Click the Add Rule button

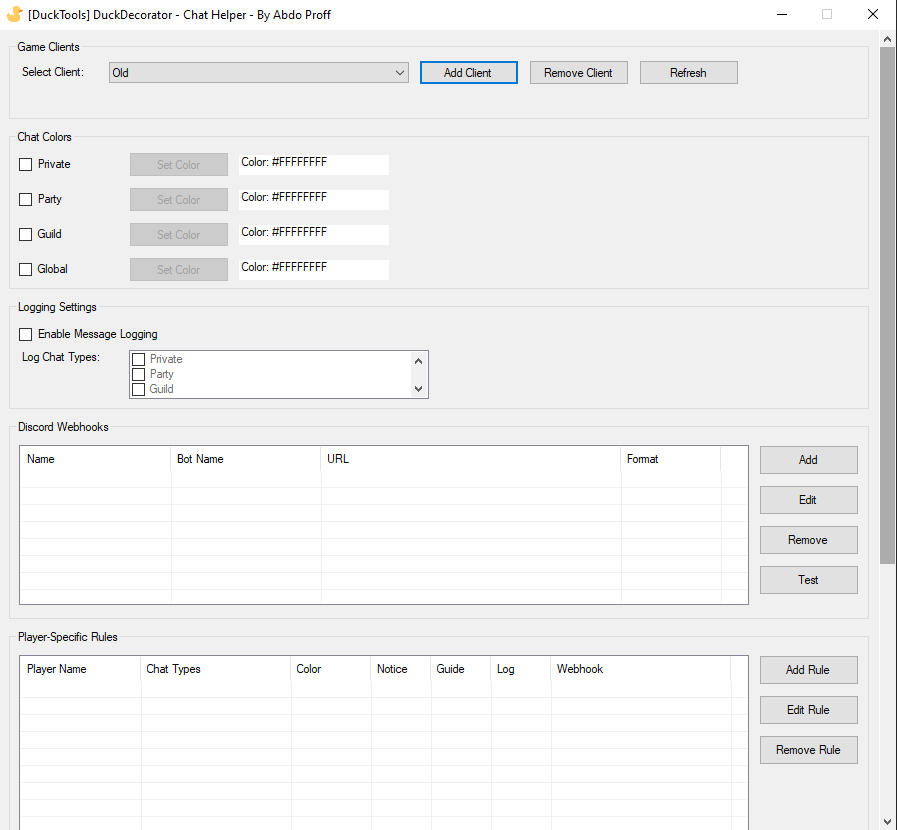click(808, 670)
